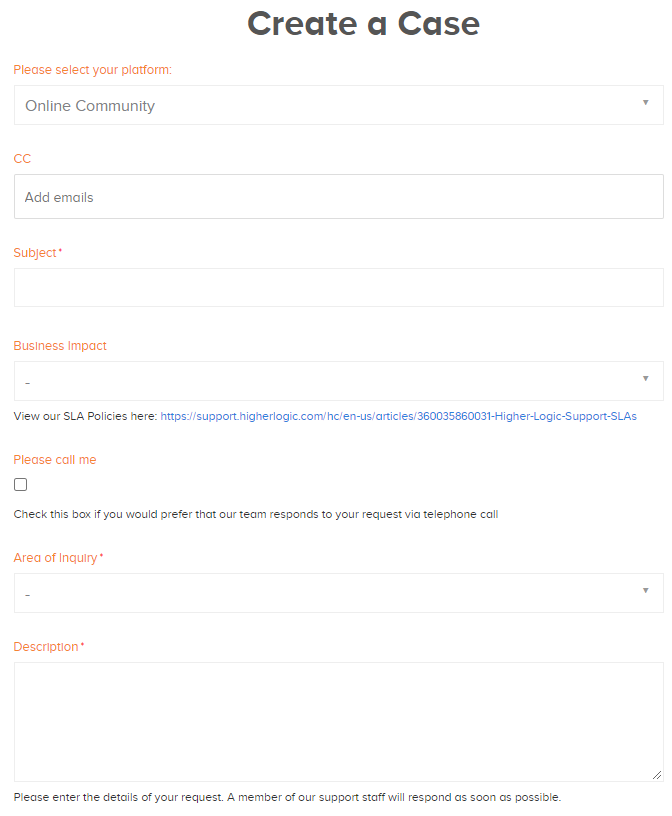672x816 pixels.
Task: Click inside the Description text area
Action: tap(338, 722)
